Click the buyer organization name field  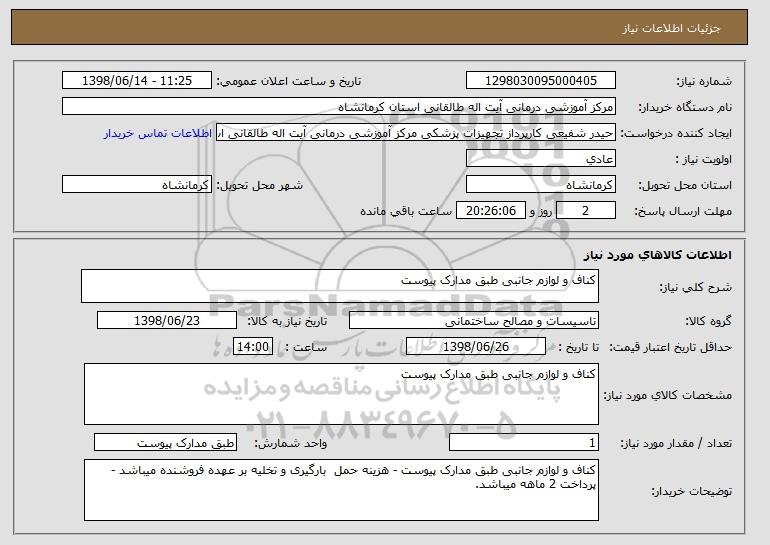(339, 107)
